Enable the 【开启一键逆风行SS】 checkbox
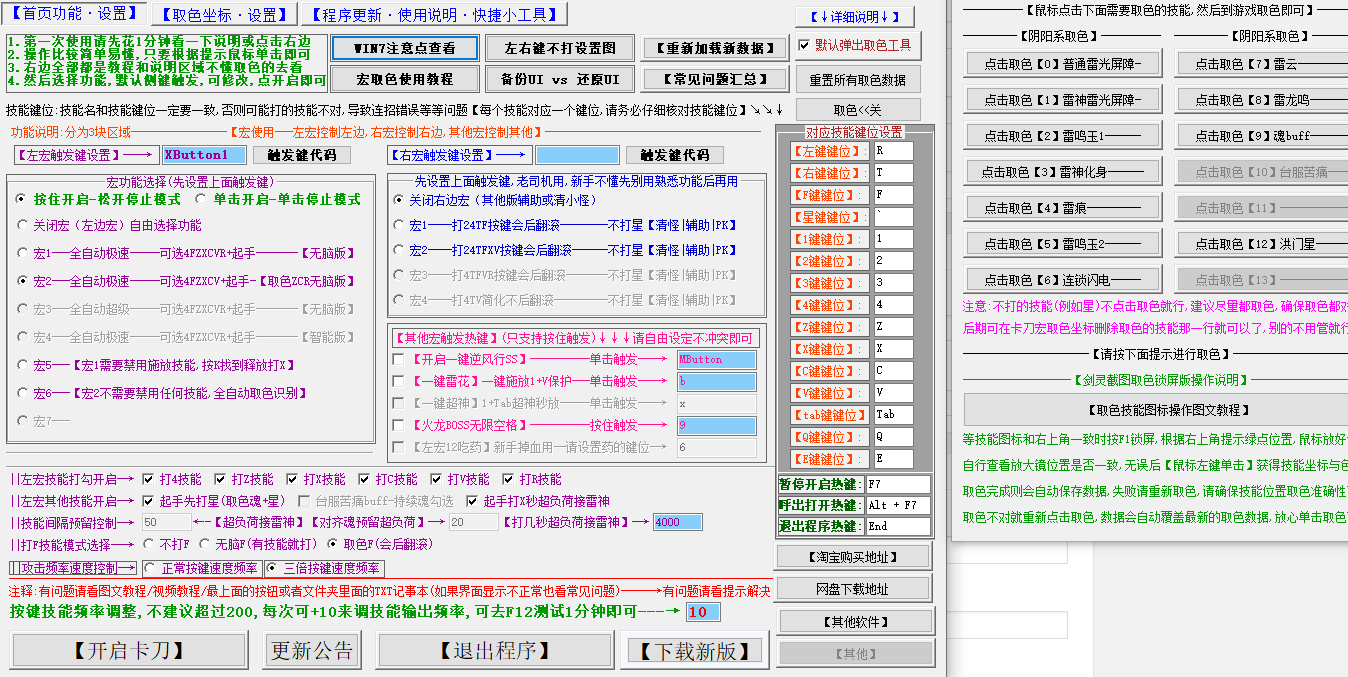The height and width of the screenshot is (677, 1348). 398,359
